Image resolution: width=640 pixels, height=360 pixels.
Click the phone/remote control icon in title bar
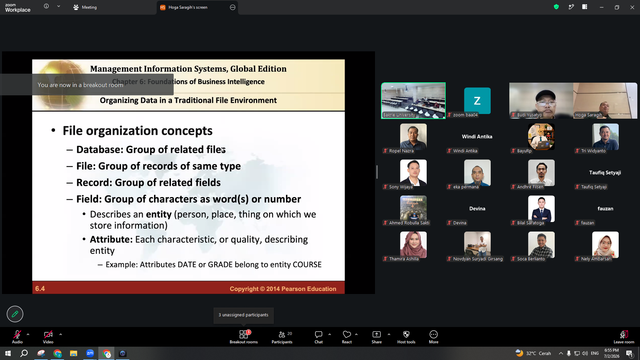[x=571, y=7]
